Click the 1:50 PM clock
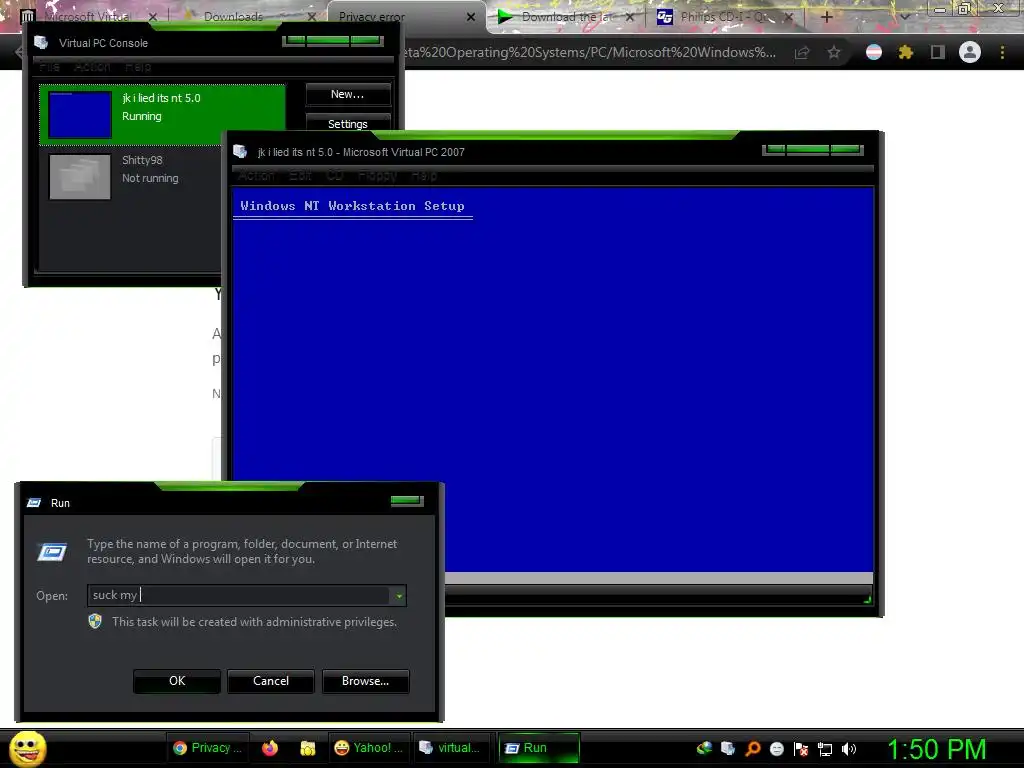The image size is (1024, 768). (936, 749)
